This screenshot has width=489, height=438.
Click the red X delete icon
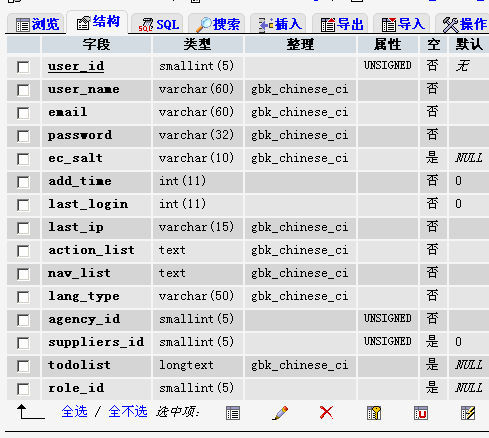pyautogui.click(x=326, y=413)
